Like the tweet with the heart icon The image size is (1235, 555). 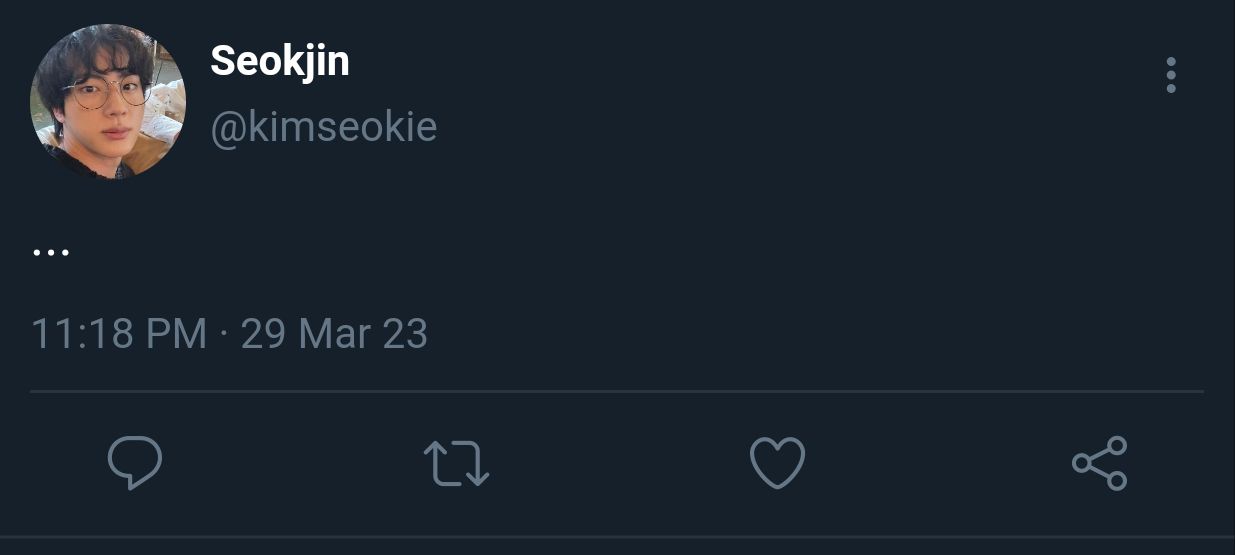pos(777,464)
